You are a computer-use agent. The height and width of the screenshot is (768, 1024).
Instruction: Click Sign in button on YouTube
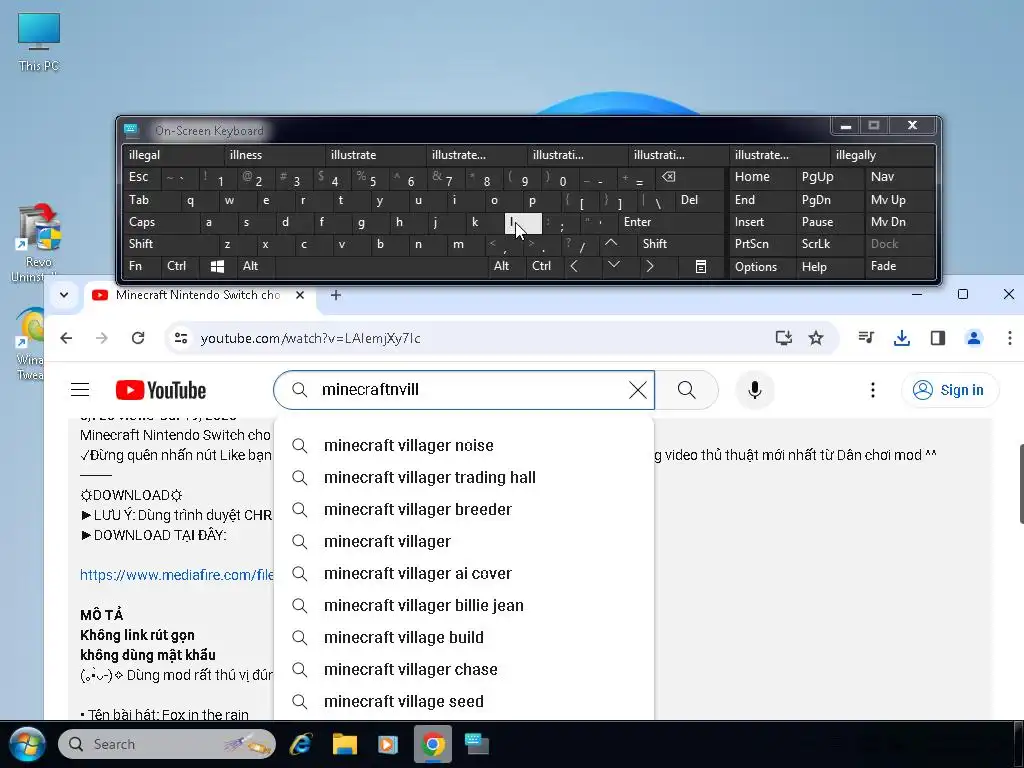coord(950,390)
